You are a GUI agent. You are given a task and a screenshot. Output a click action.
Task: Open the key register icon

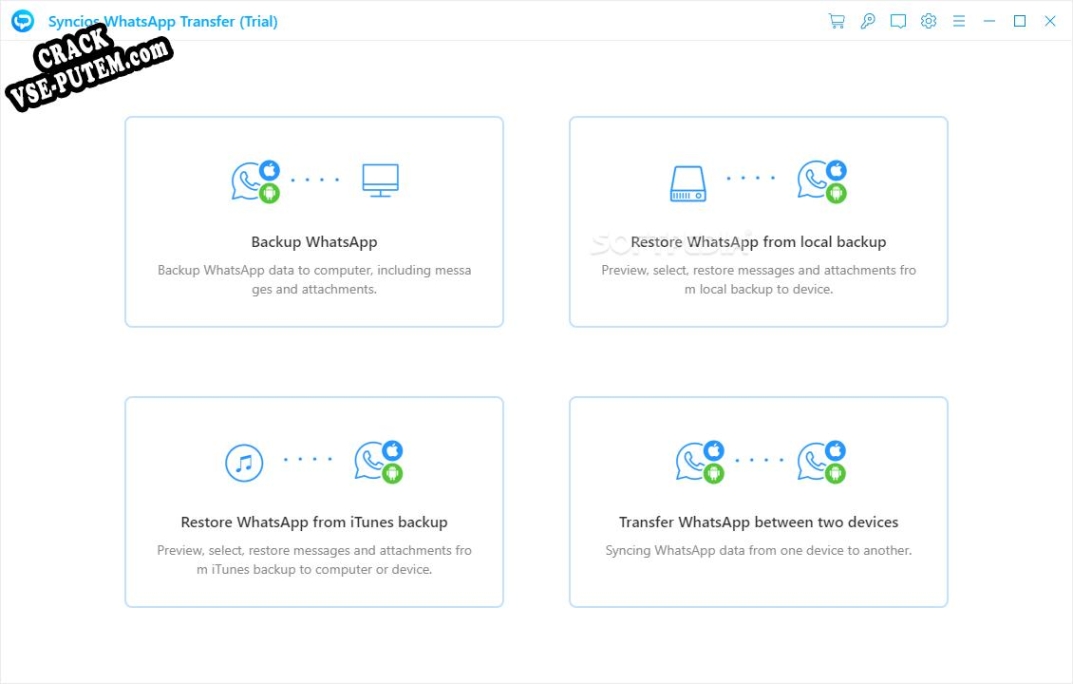(868, 21)
